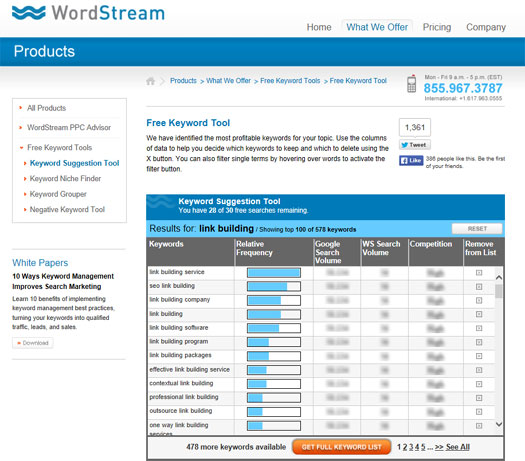Click the 'link building software' keyword text
This screenshot has width=525, height=461.
[178, 328]
